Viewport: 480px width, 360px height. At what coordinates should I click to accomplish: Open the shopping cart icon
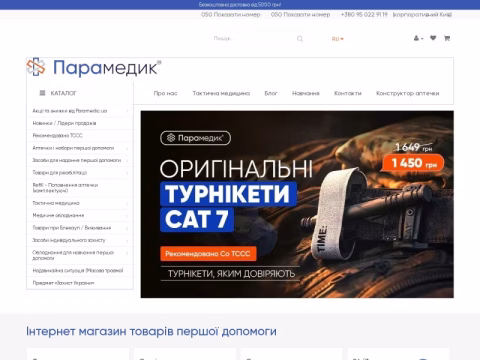click(x=447, y=38)
